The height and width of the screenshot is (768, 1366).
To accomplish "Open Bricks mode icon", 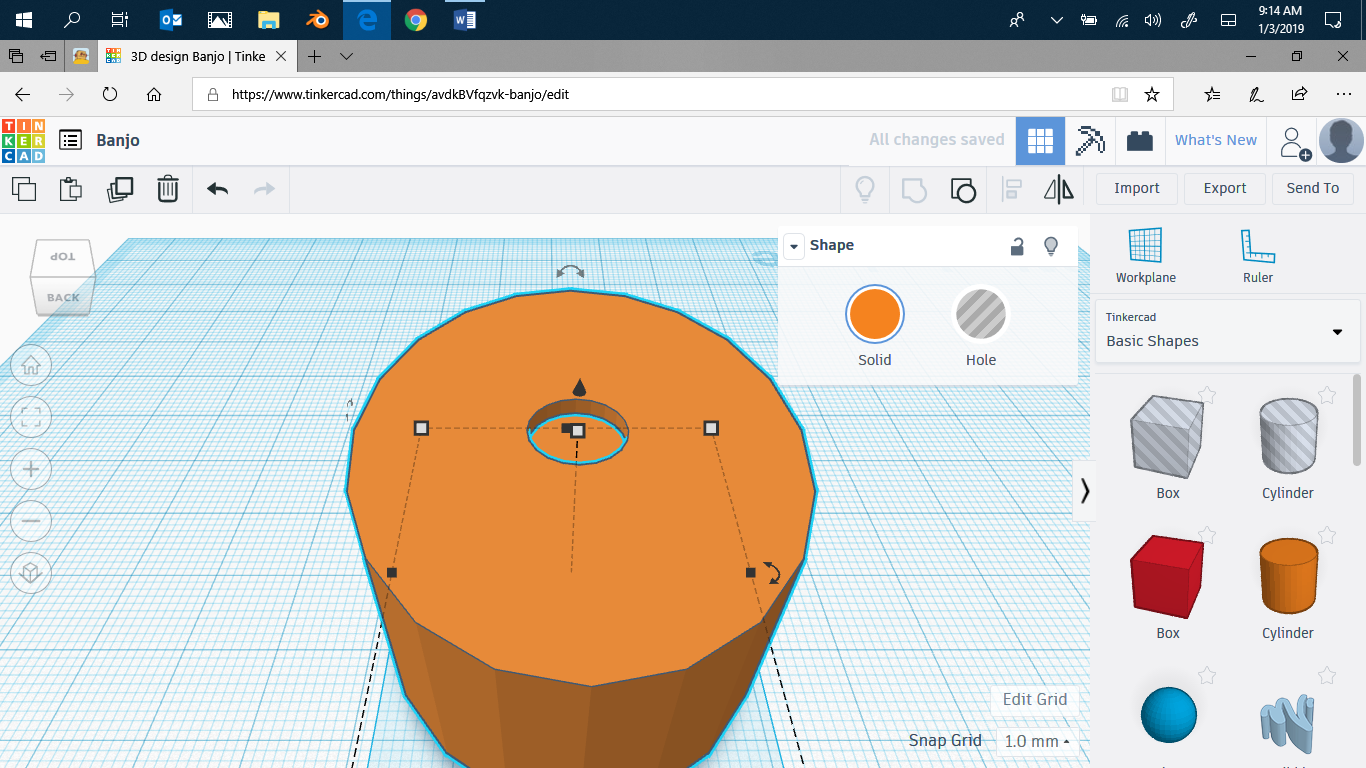I will coord(1139,141).
